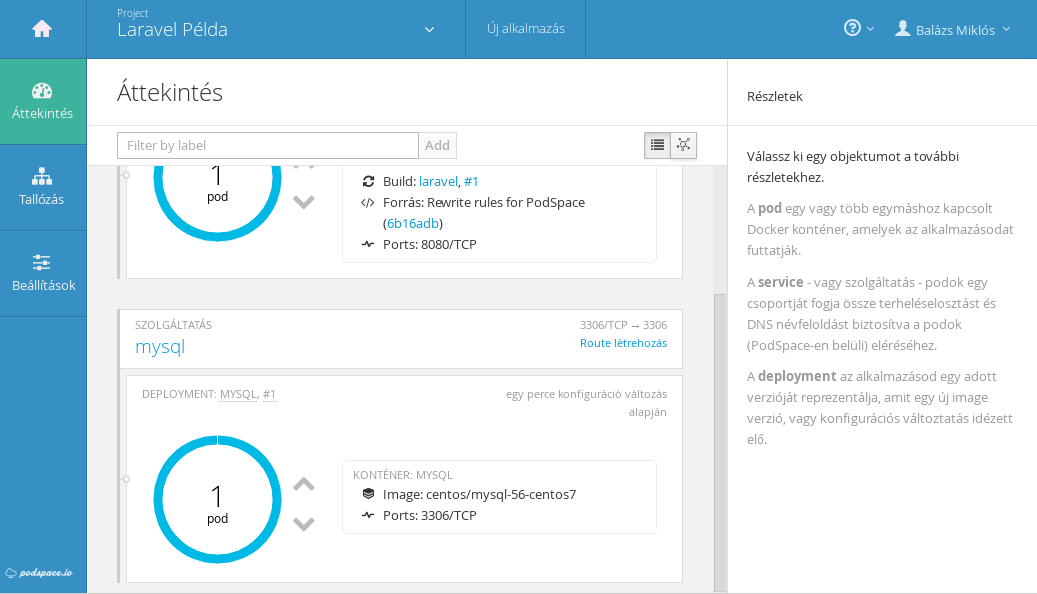Go to the Tallózás sidebar section
This screenshot has width=1037, height=594.
(x=43, y=188)
